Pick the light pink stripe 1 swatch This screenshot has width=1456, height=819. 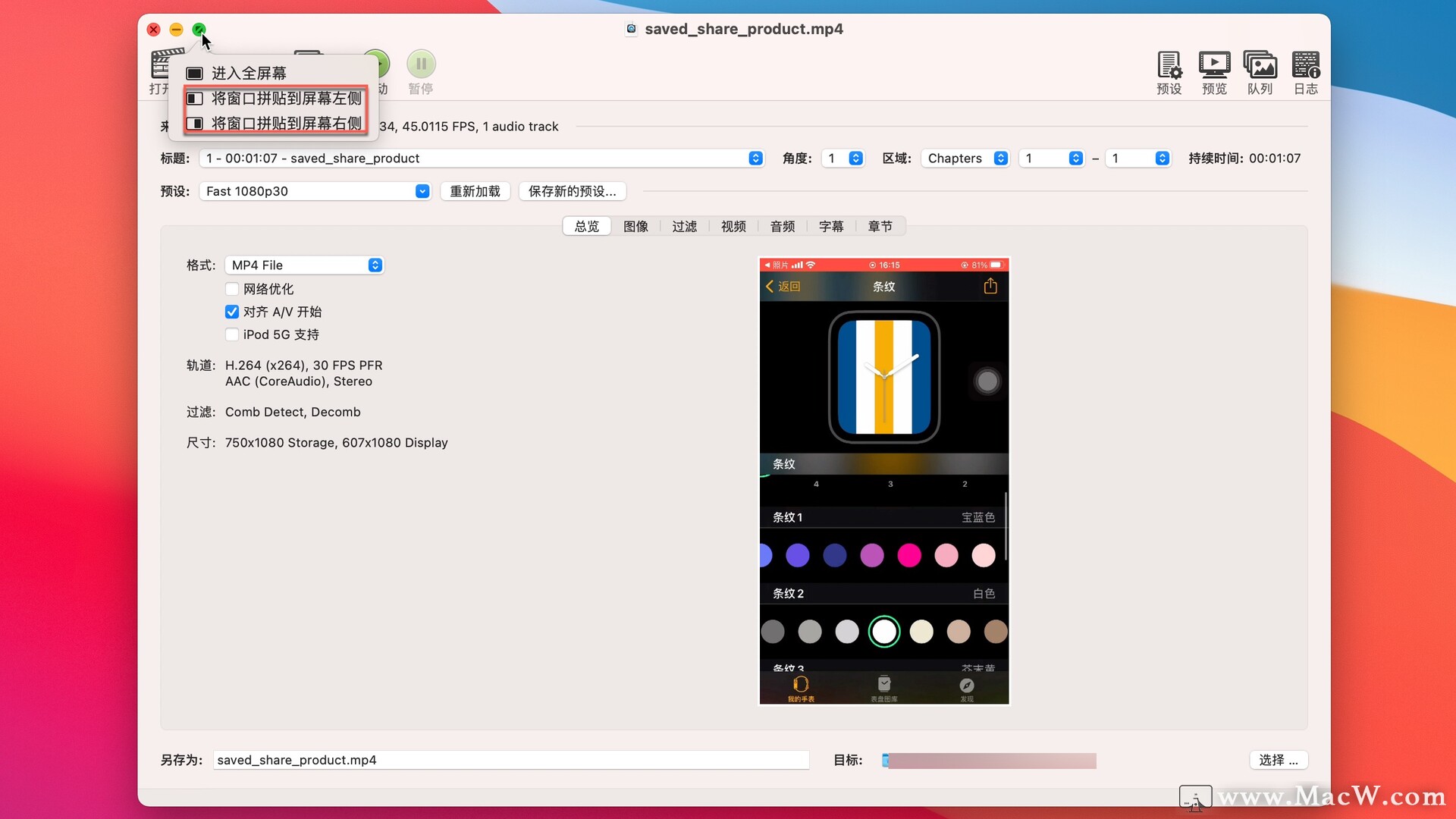(984, 555)
